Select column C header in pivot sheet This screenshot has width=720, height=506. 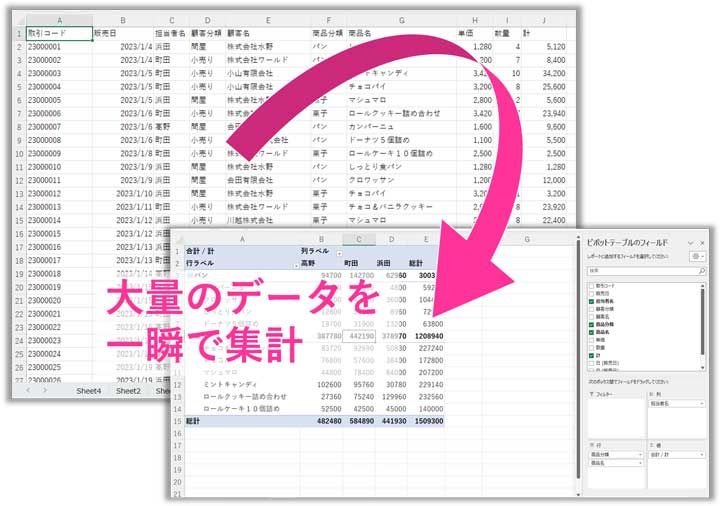coord(359,239)
